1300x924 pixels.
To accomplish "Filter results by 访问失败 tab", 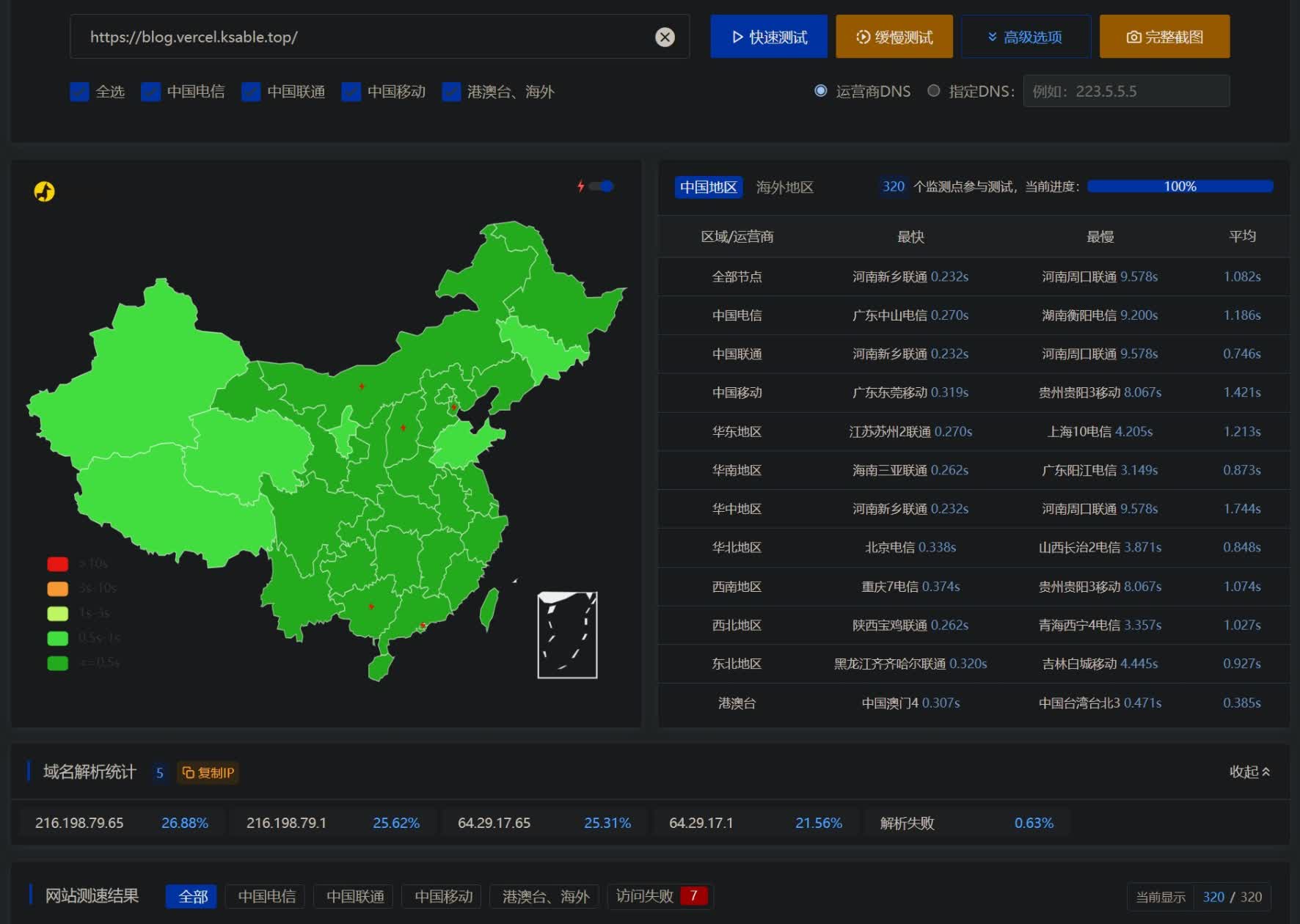I will tap(660, 895).
